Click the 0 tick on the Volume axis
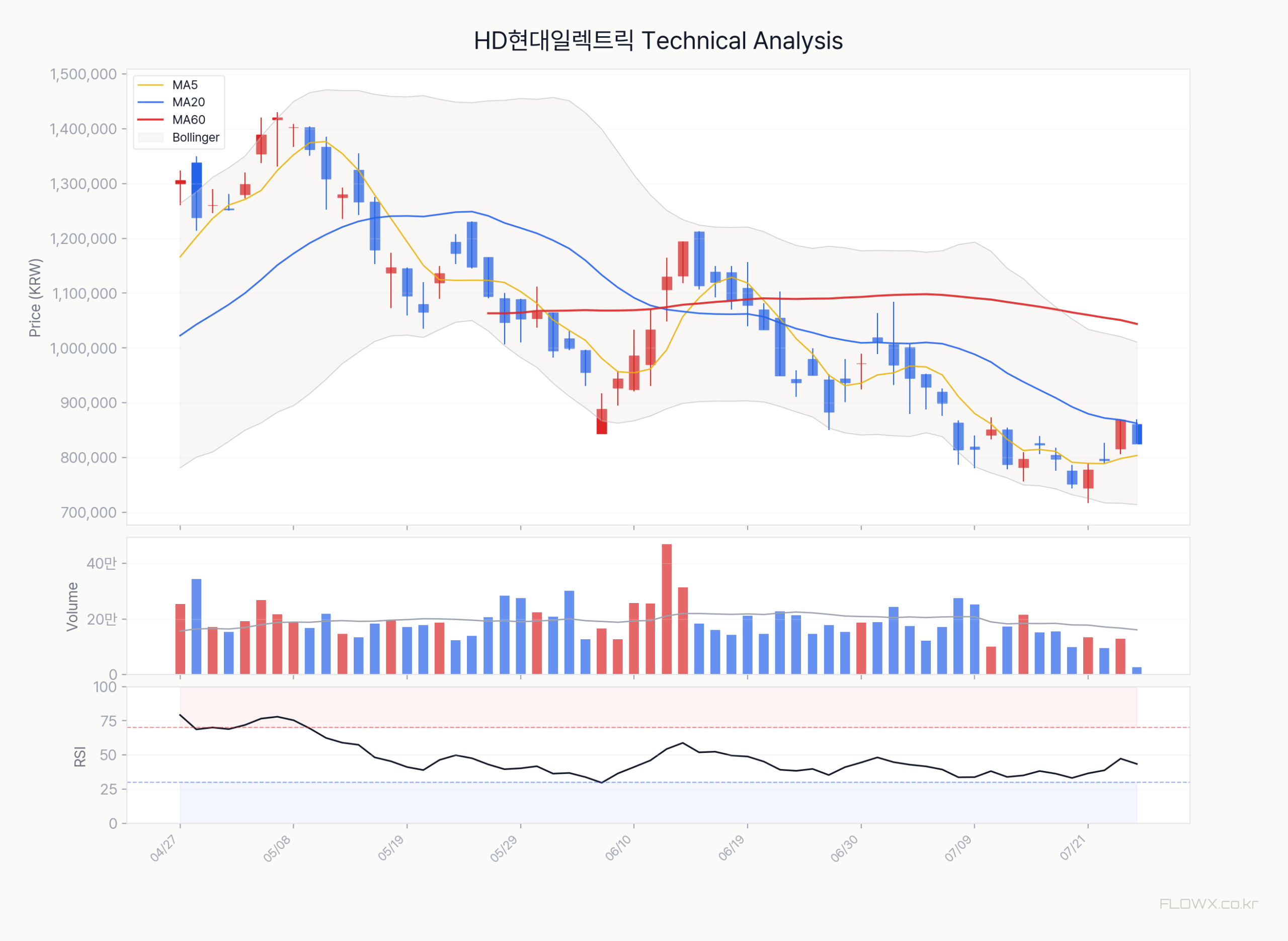Viewport: 1288px width, 941px height. click(x=113, y=674)
